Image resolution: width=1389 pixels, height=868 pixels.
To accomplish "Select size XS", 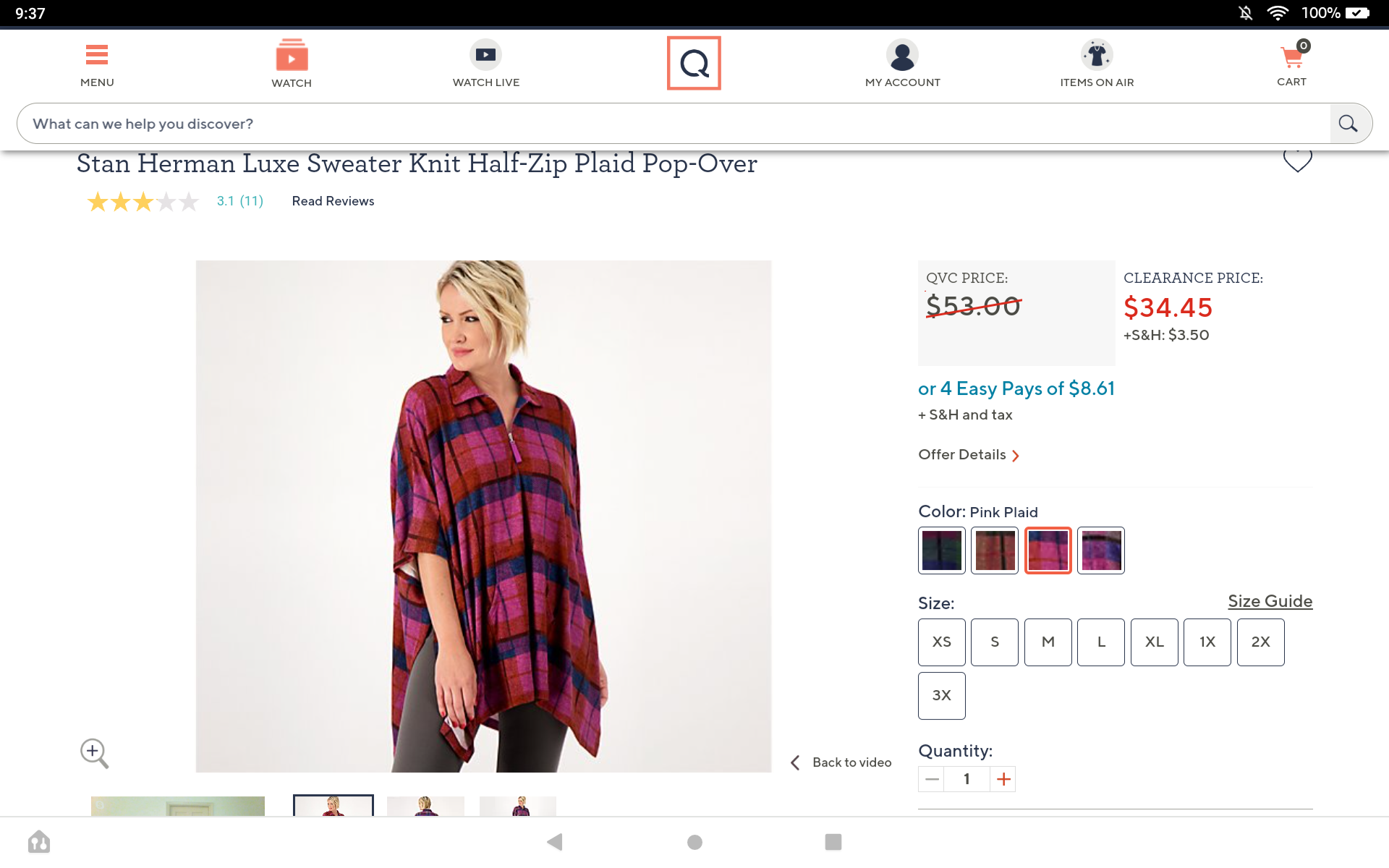I will (941, 642).
